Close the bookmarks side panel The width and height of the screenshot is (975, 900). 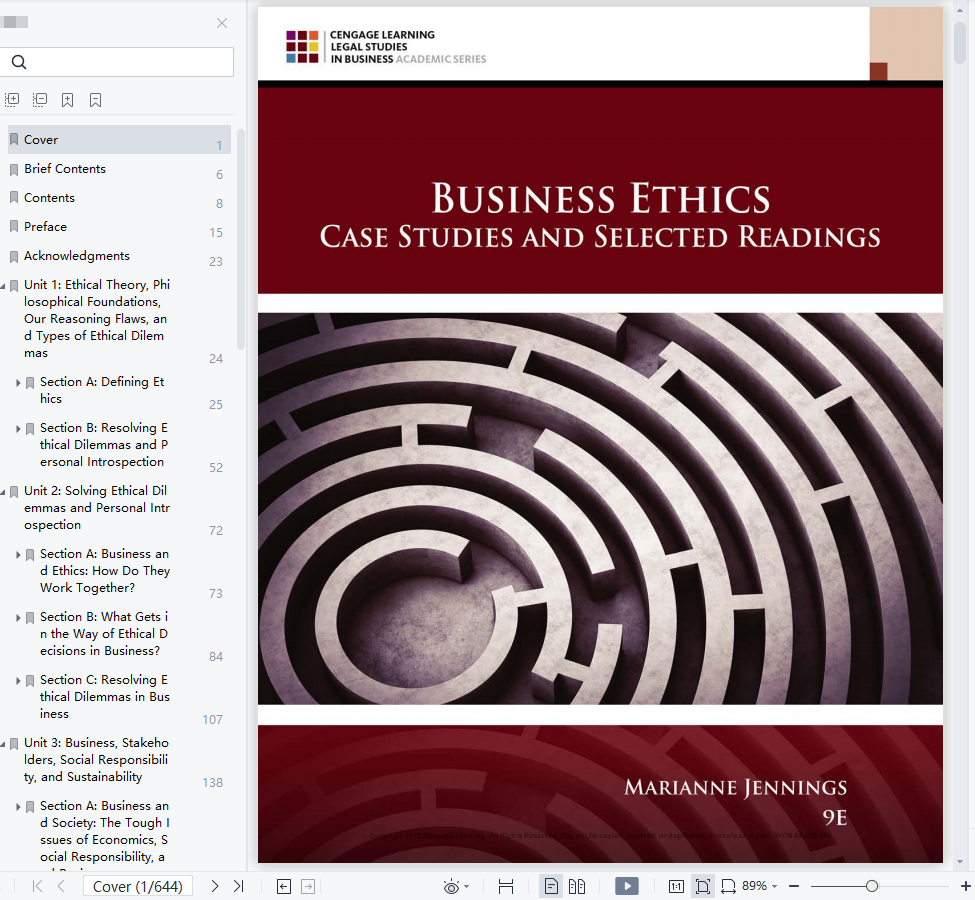point(222,23)
